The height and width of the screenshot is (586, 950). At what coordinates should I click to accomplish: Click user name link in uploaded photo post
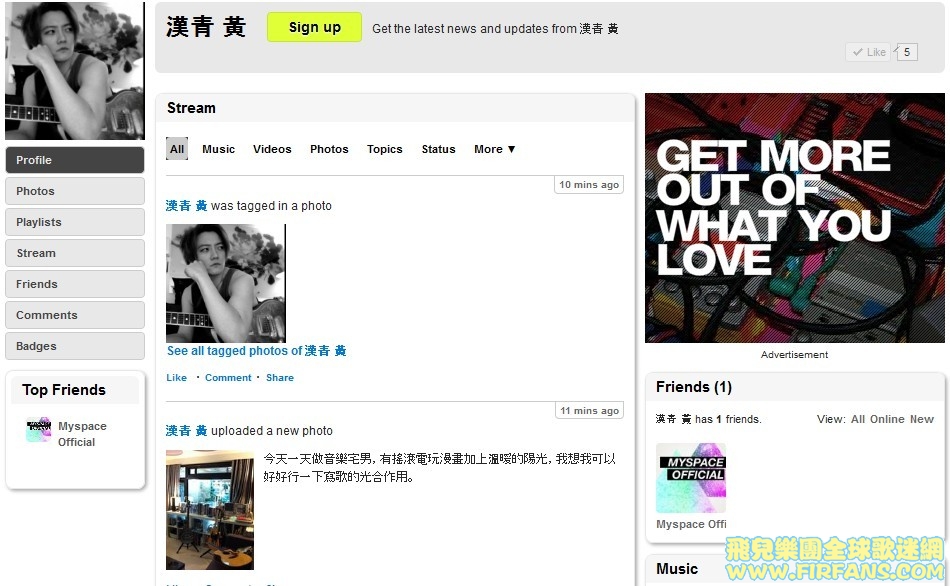[x=187, y=431]
